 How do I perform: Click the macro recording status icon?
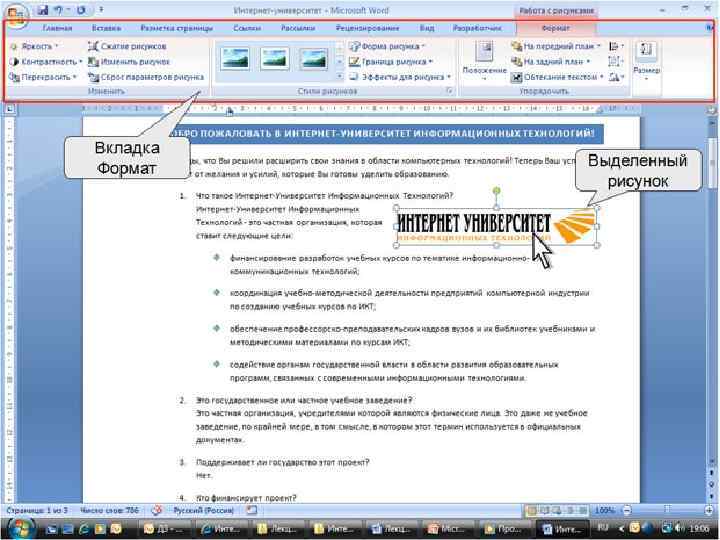pyautogui.click(x=251, y=510)
